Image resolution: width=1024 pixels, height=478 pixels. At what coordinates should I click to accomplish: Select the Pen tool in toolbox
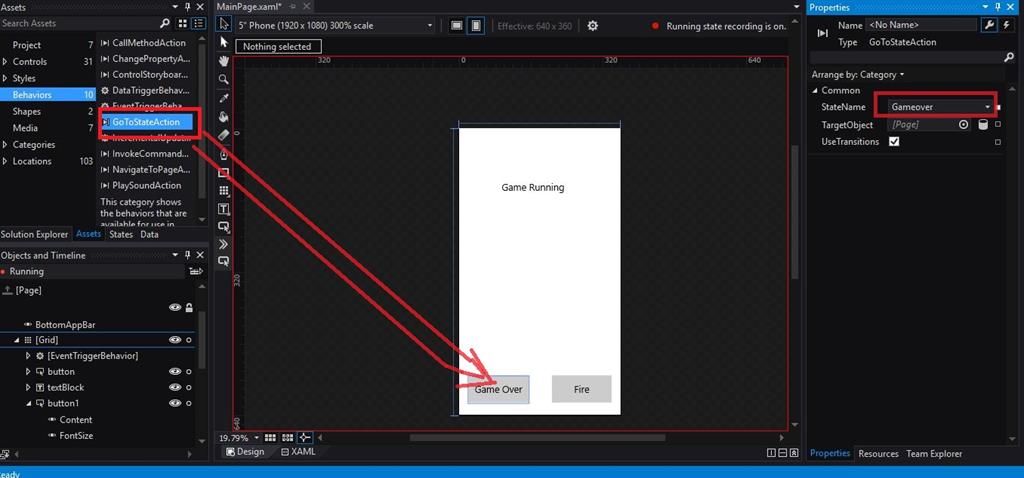[224, 155]
